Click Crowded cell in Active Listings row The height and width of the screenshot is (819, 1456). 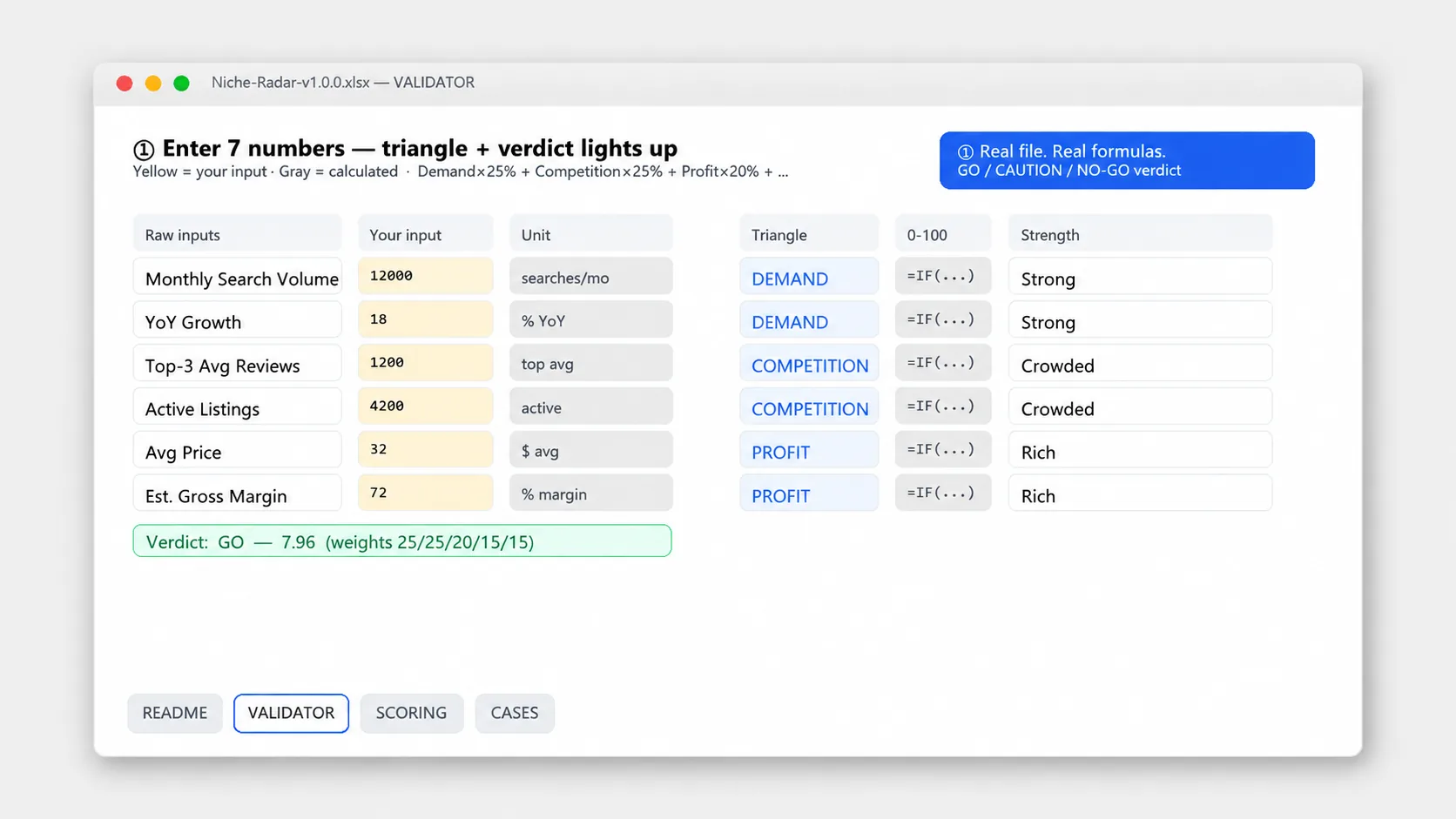(x=1141, y=406)
